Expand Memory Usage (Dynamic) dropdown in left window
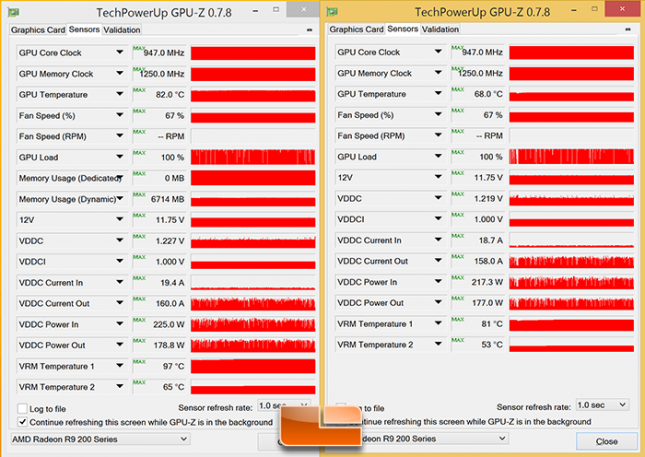Viewport: 645px width, 457px height. tap(120, 199)
